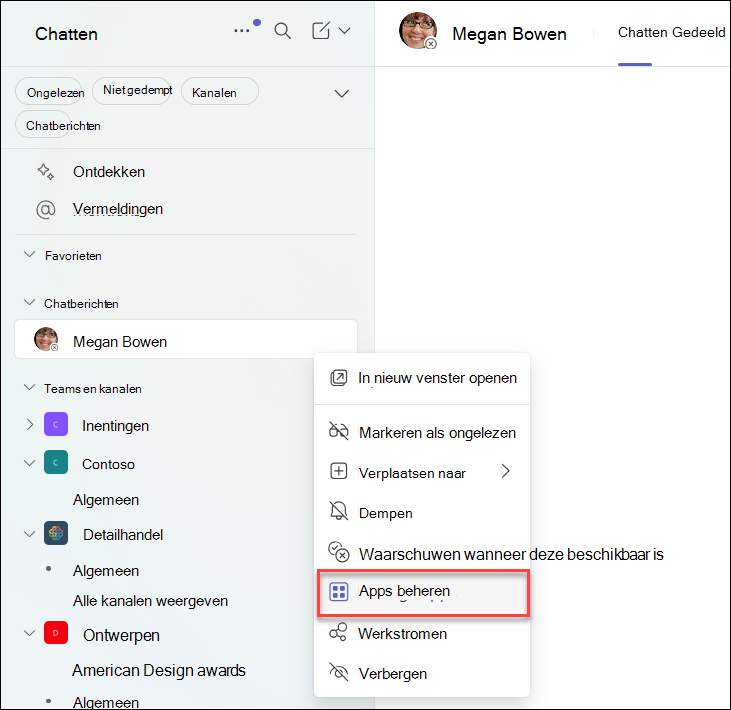Click the Chatten panel title

(66, 34)
